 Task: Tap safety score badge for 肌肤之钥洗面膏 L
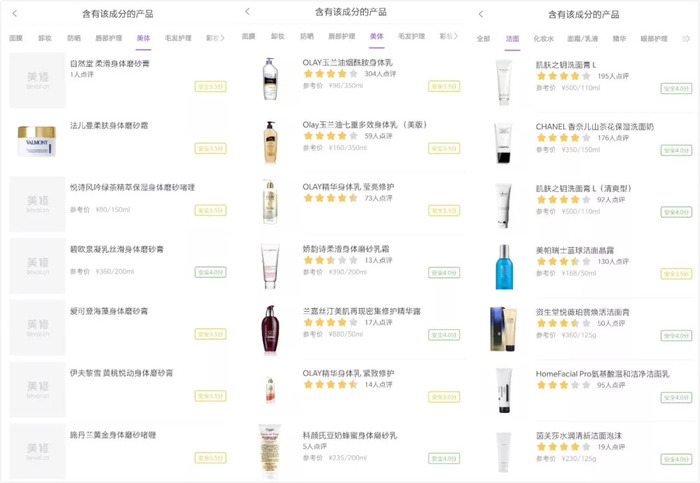(x=676, y=88)
